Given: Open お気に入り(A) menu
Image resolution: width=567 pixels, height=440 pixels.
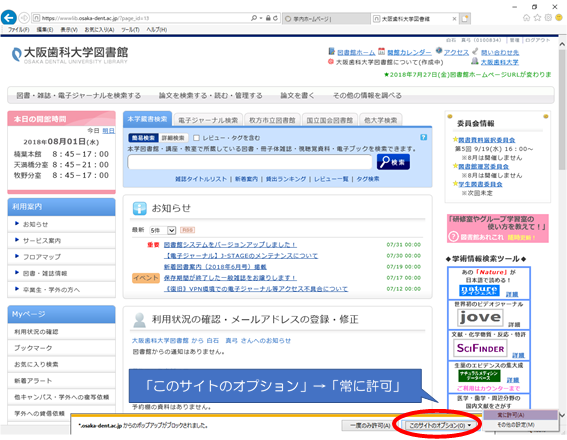Looking at the screenshot, I should click(99, 30).
